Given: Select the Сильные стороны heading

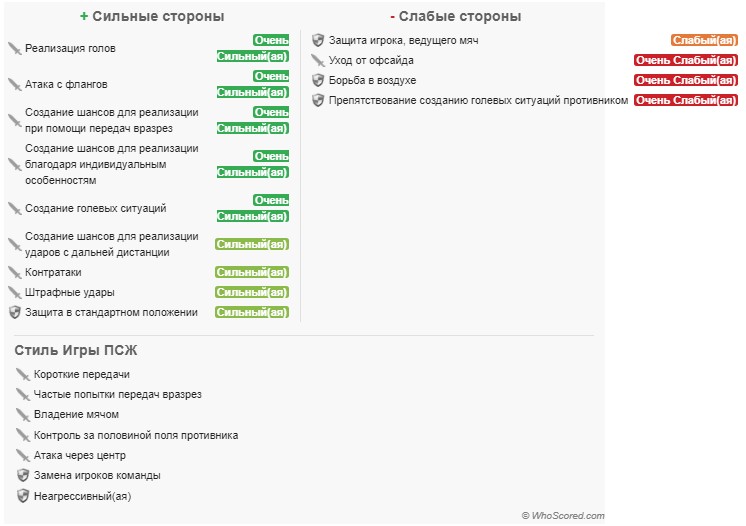Looking at the screenshot, I should (152, 16).
